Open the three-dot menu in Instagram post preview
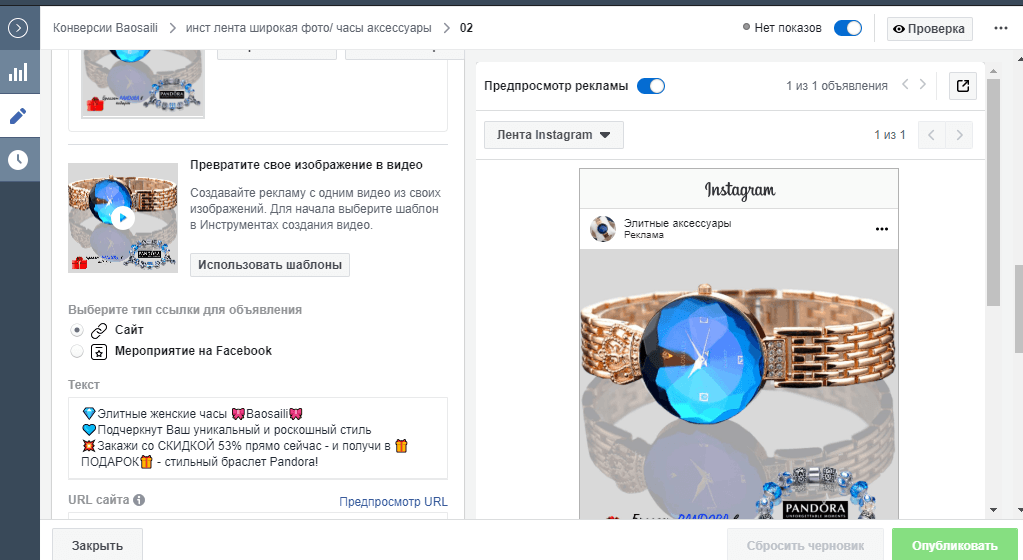The image size is (1023, 560). 881,229
